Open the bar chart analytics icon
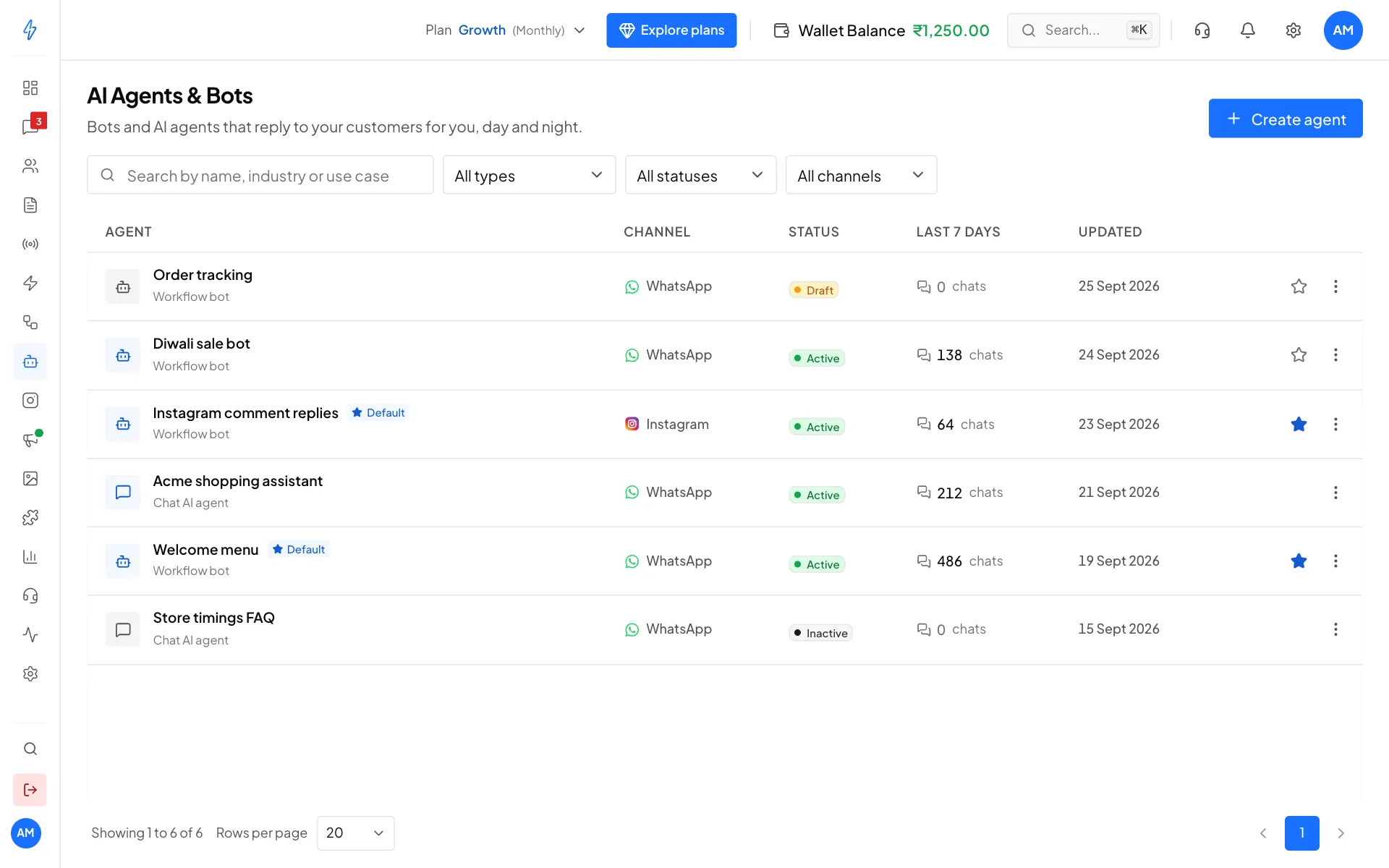1389x868 pixels. click(30, 556)
